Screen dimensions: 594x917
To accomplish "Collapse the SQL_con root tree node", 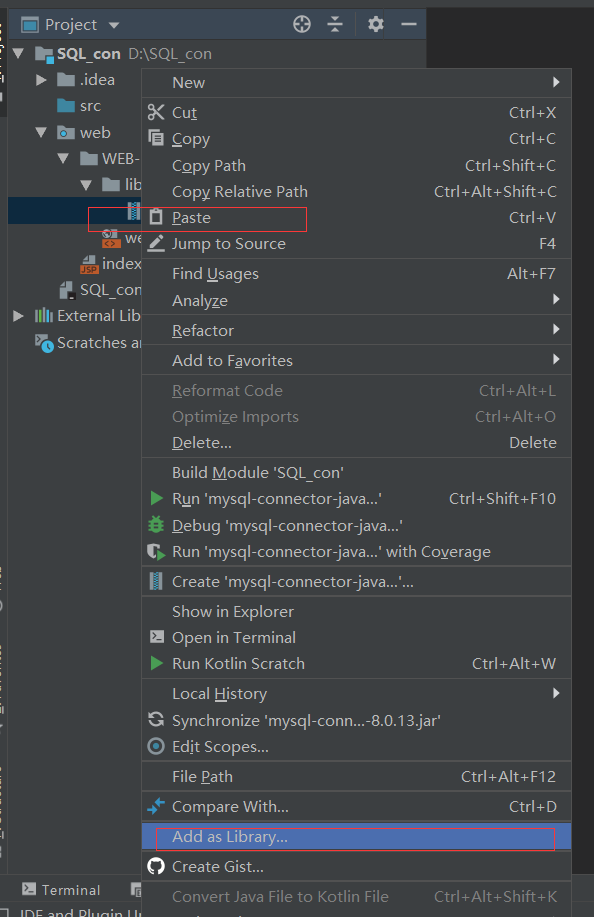I will [19, 54].
